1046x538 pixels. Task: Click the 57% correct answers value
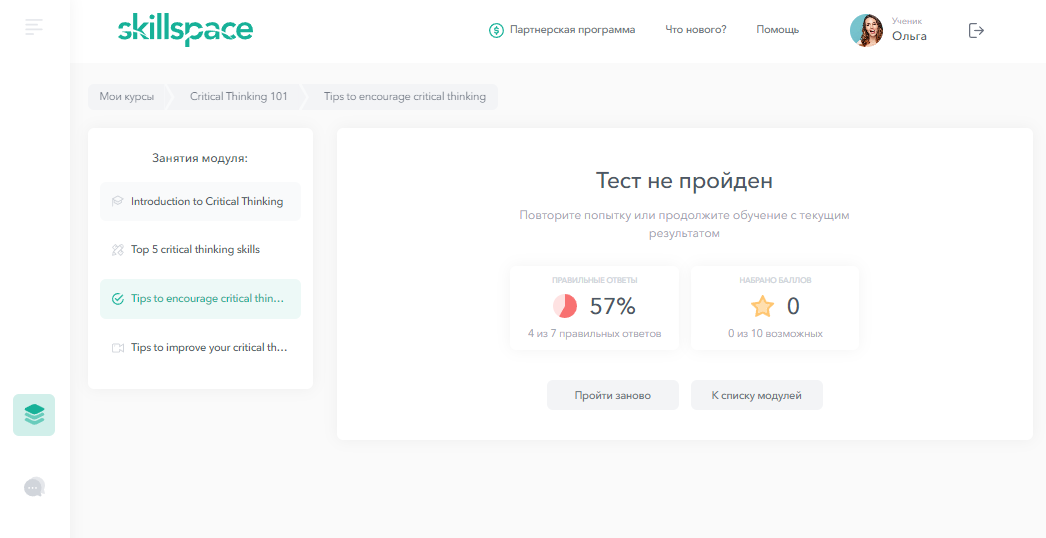[612, 306]
